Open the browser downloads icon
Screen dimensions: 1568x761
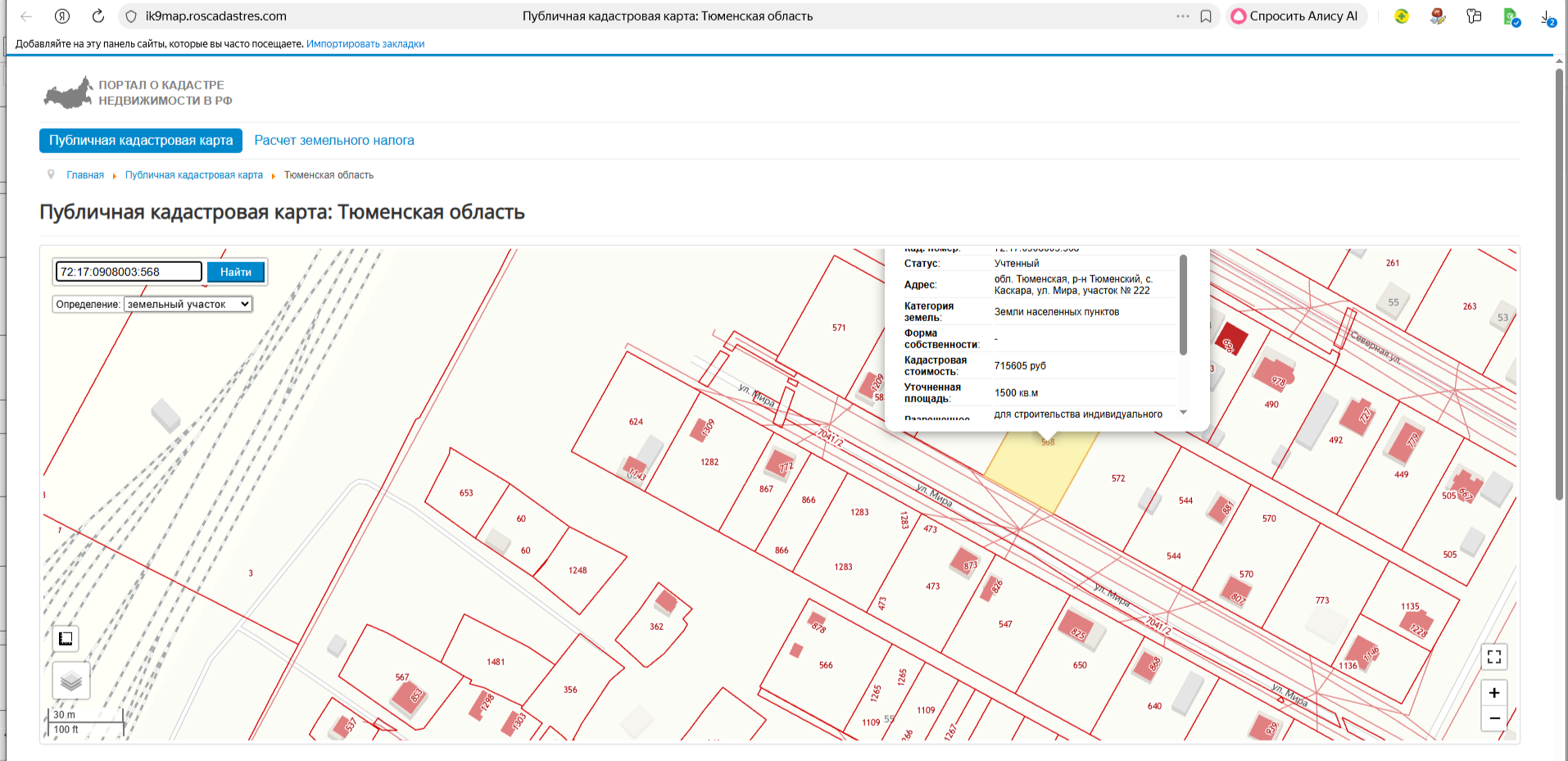coord(1547,17)
